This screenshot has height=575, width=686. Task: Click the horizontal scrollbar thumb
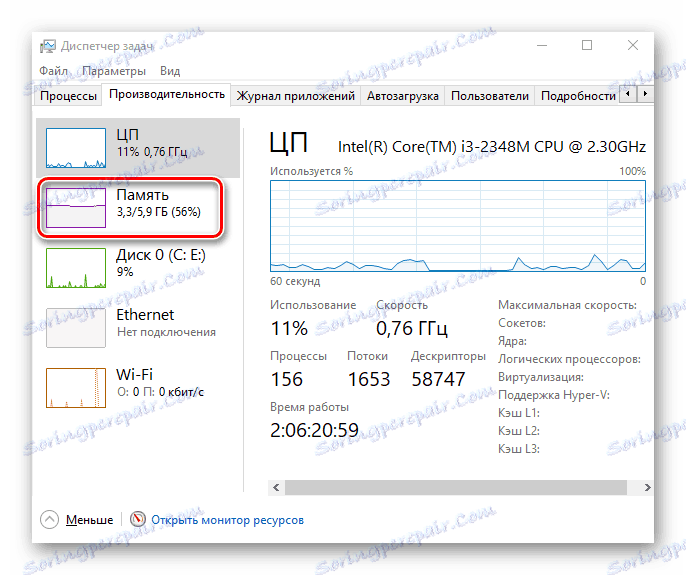456,487
